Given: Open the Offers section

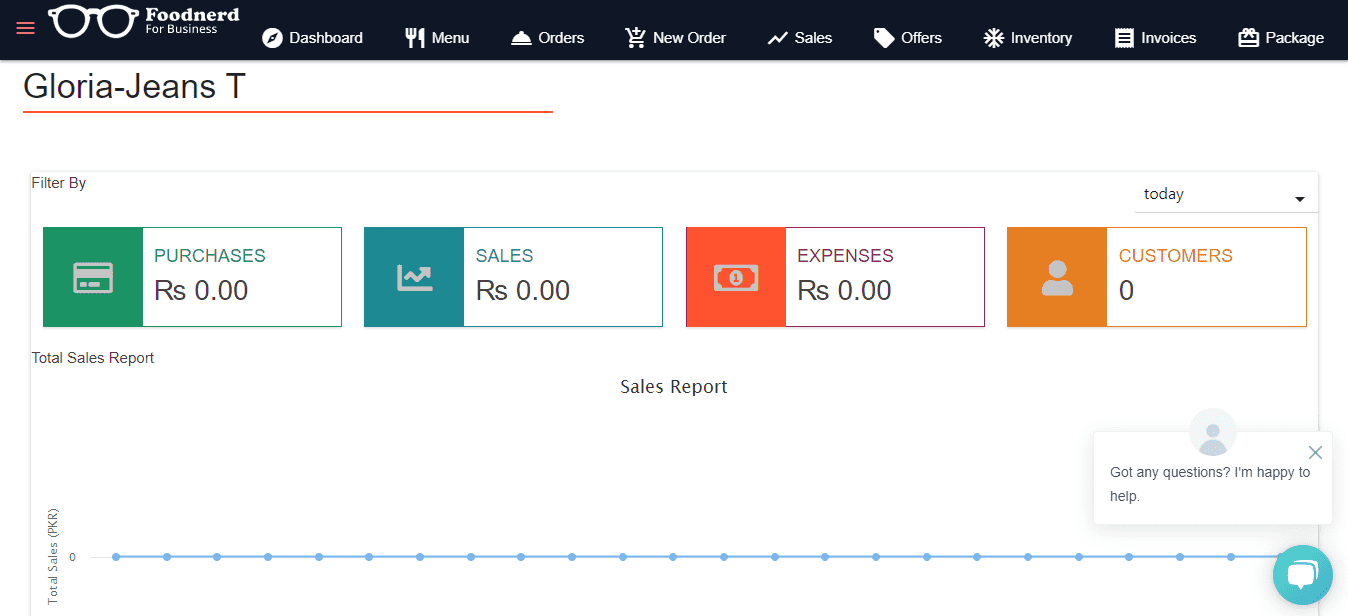Looking at the screenshot, I should pos(908,38).
